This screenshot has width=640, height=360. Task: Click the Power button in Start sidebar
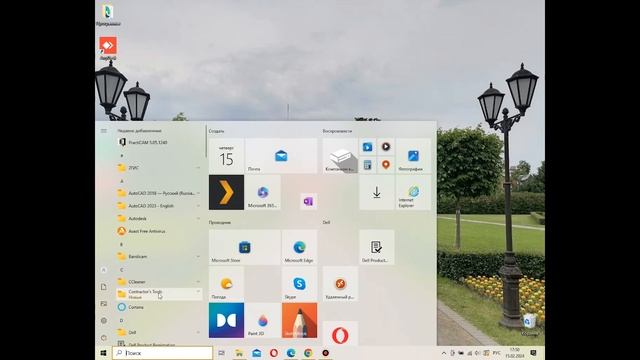(x=104, y=338)
